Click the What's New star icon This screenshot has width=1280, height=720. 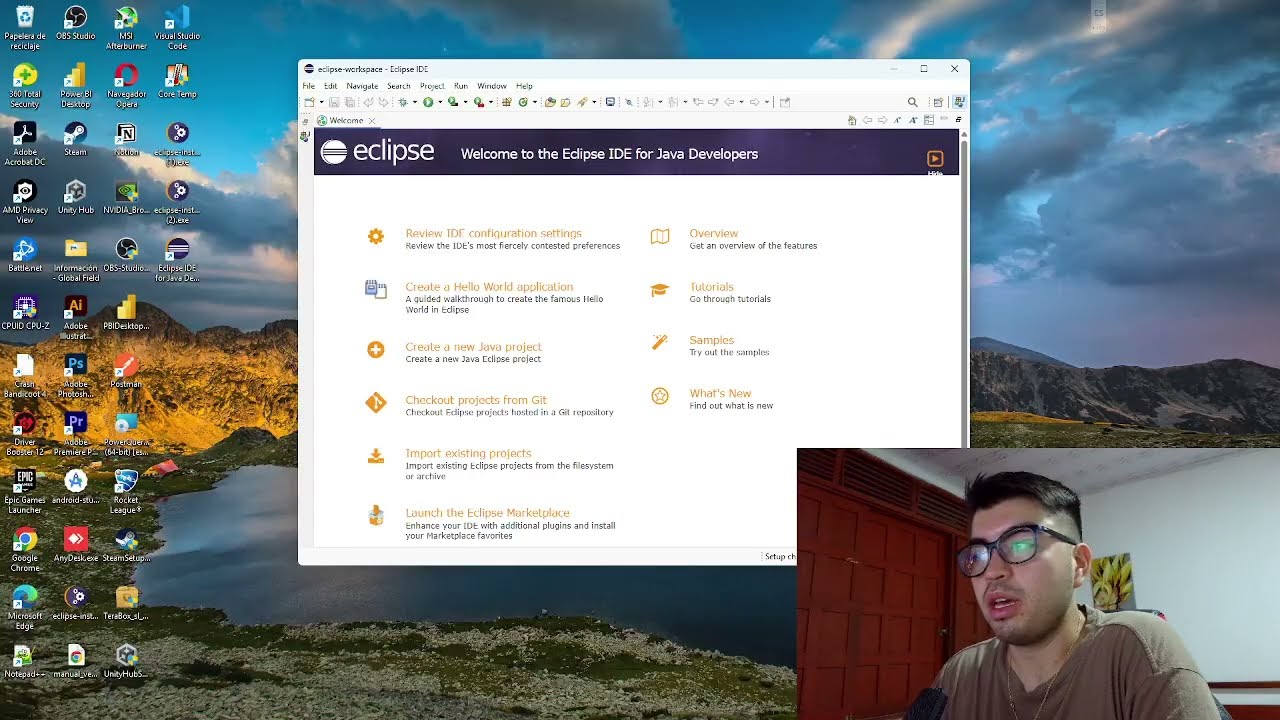(x=660, y=396)
